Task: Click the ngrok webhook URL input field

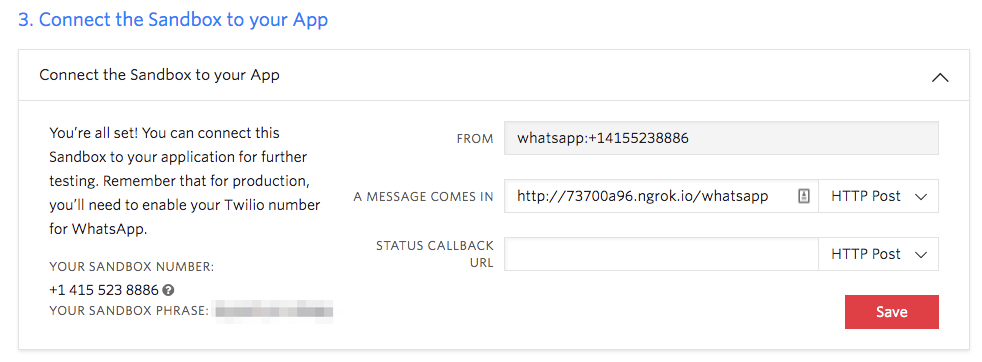Action: tap(661, 196)
